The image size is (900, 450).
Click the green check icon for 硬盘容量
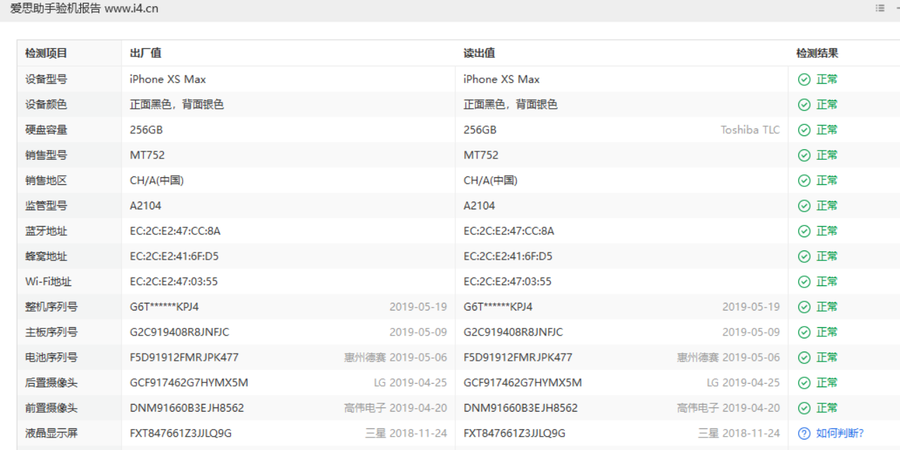804,130
